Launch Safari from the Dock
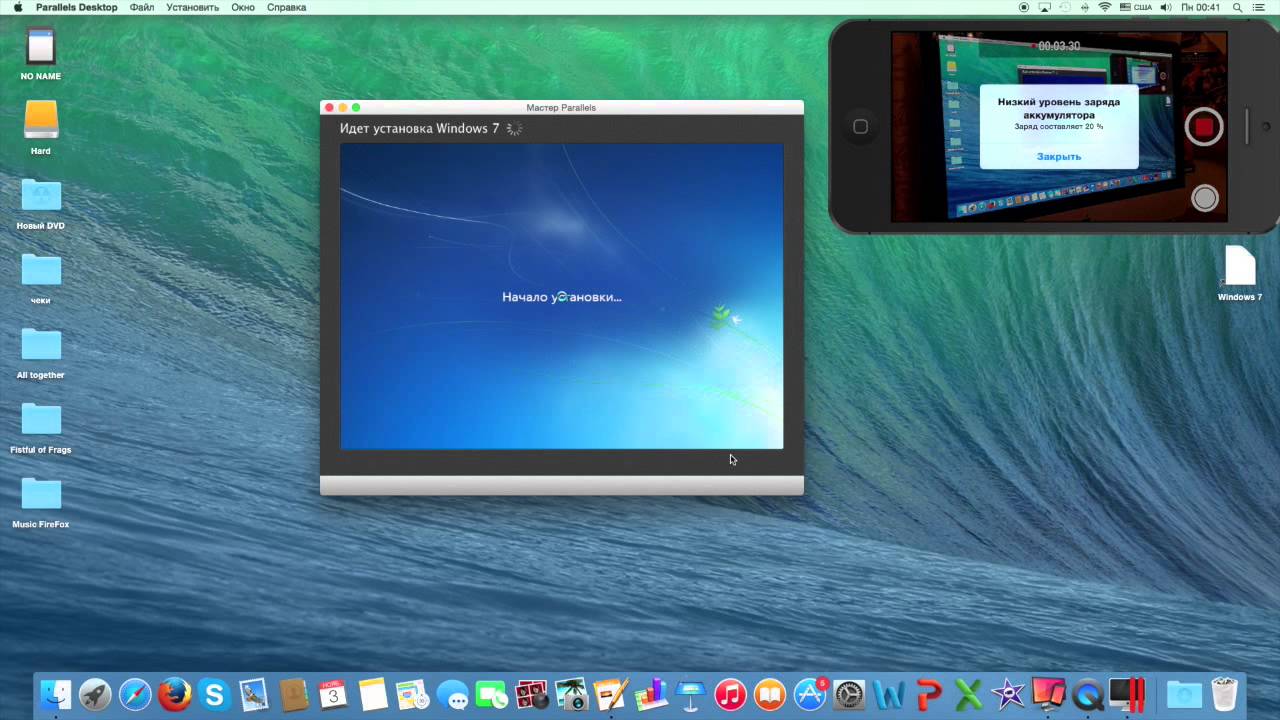Screen dimensions: 1280x720 tap(135, 693)
